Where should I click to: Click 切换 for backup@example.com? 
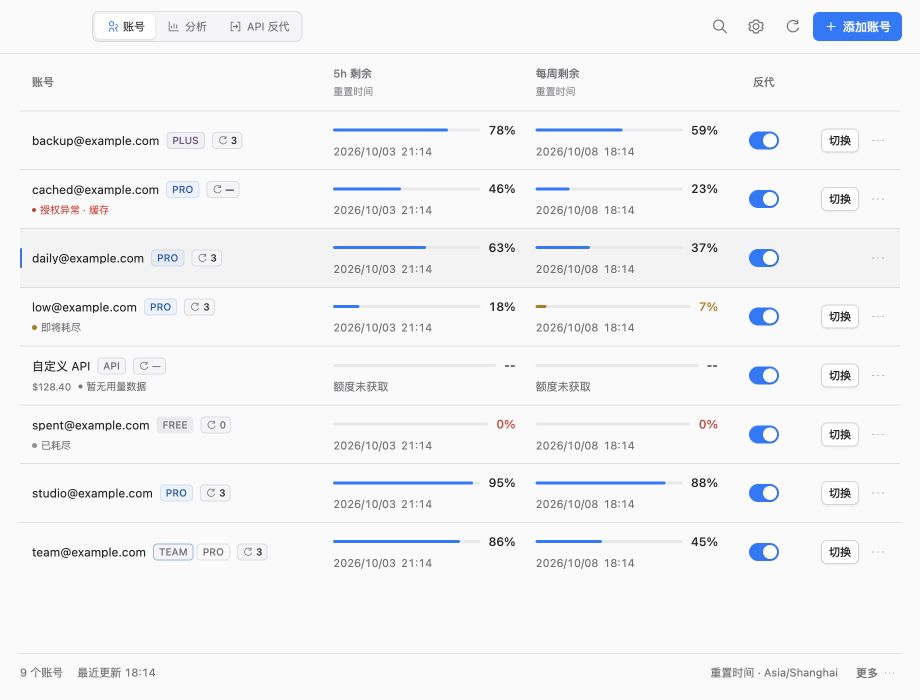[840, 140]
